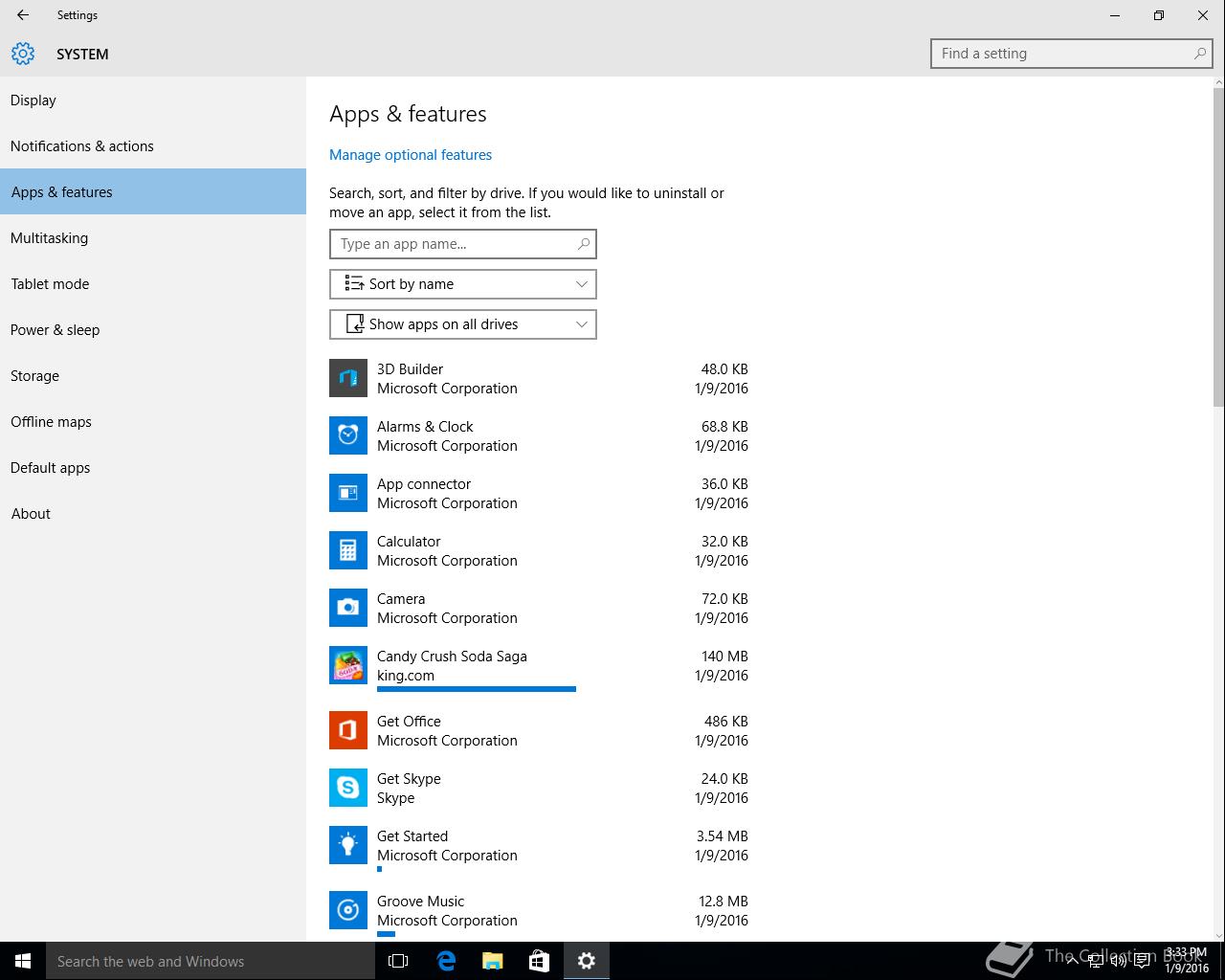The height and width of the screenshot is (980, 1225).
Task: Open Storage settings in the sidebar
Action: click(x=153, y=376)
